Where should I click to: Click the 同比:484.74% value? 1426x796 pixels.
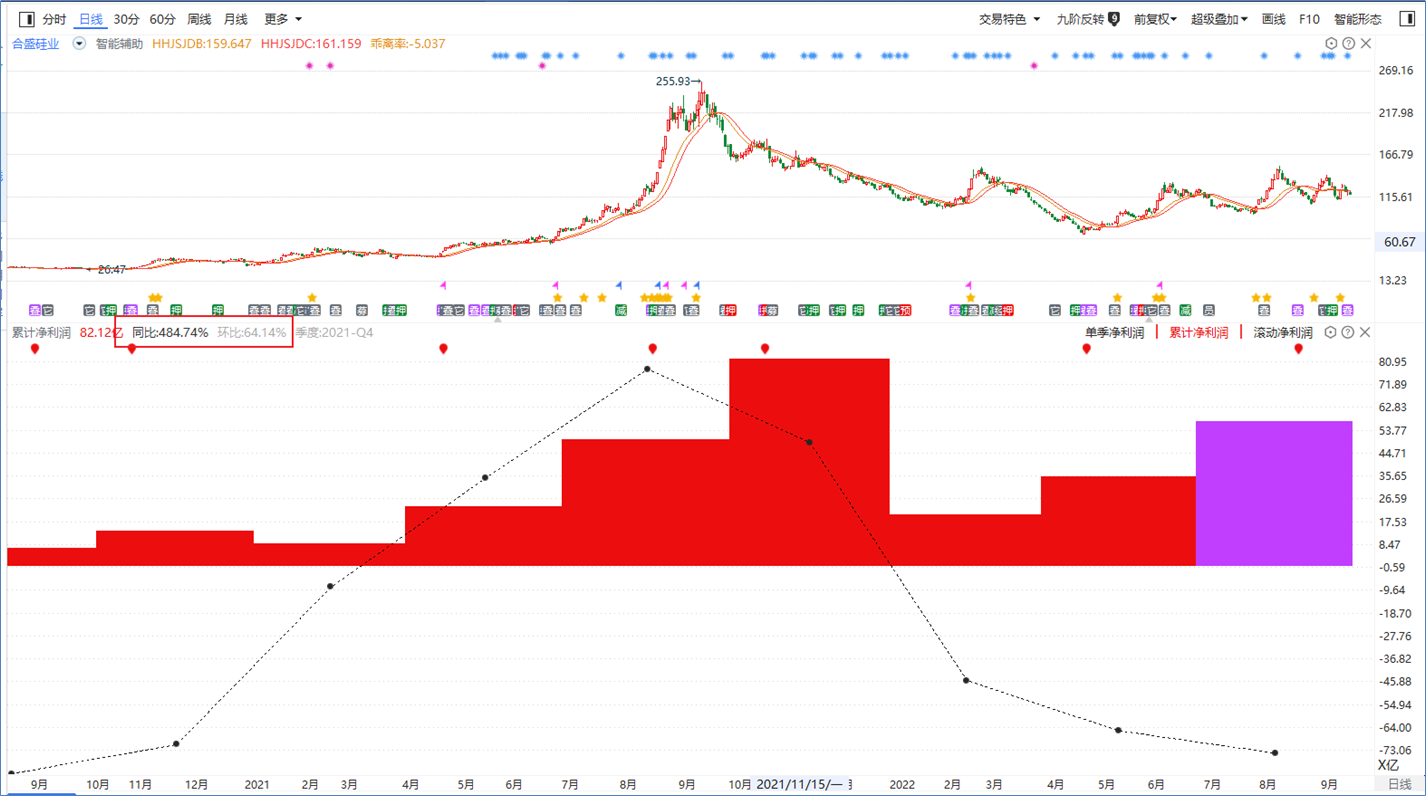(x=171, y=332)
